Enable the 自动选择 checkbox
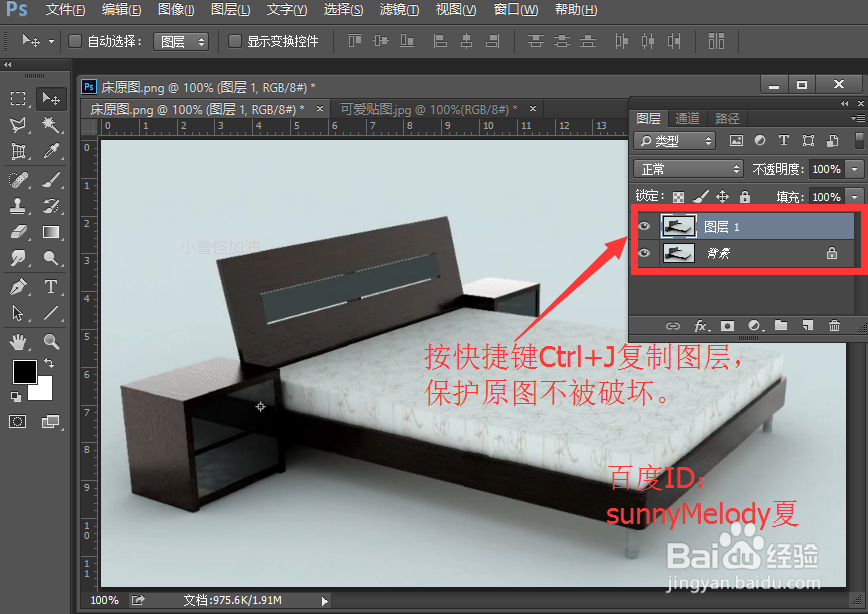This screenshot has height=614, width=868. [75, 41]
